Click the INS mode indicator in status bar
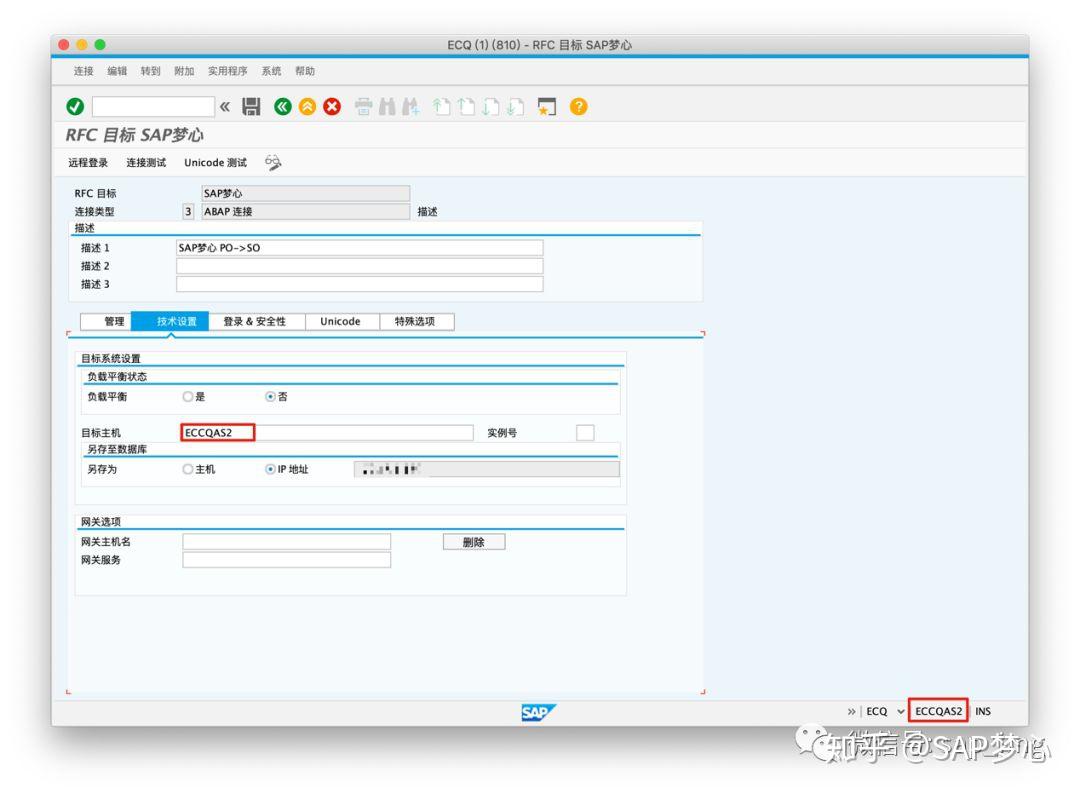Viewport: 1080px width, 794px height. click(x=983, y=711)
